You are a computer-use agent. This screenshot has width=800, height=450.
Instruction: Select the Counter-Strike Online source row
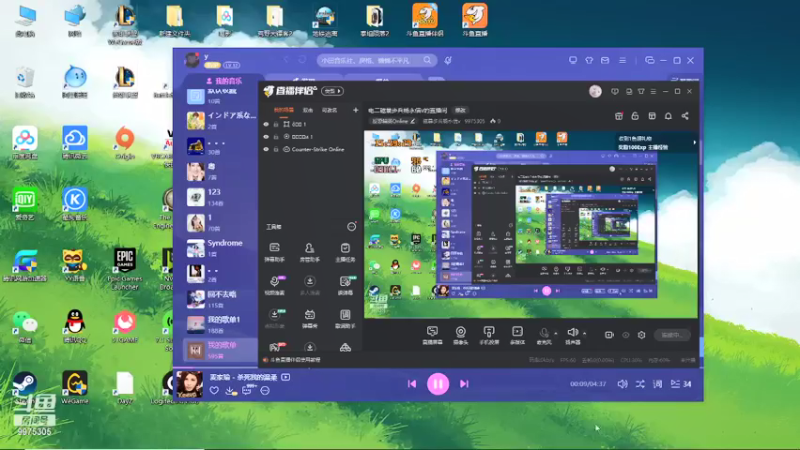pos(310,149)
